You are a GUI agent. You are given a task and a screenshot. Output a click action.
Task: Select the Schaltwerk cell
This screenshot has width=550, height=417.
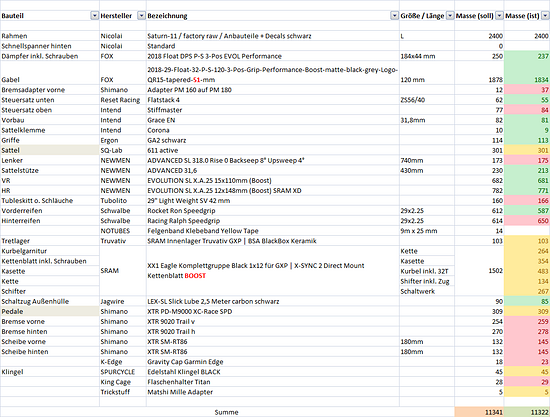(x=427, y=291)
